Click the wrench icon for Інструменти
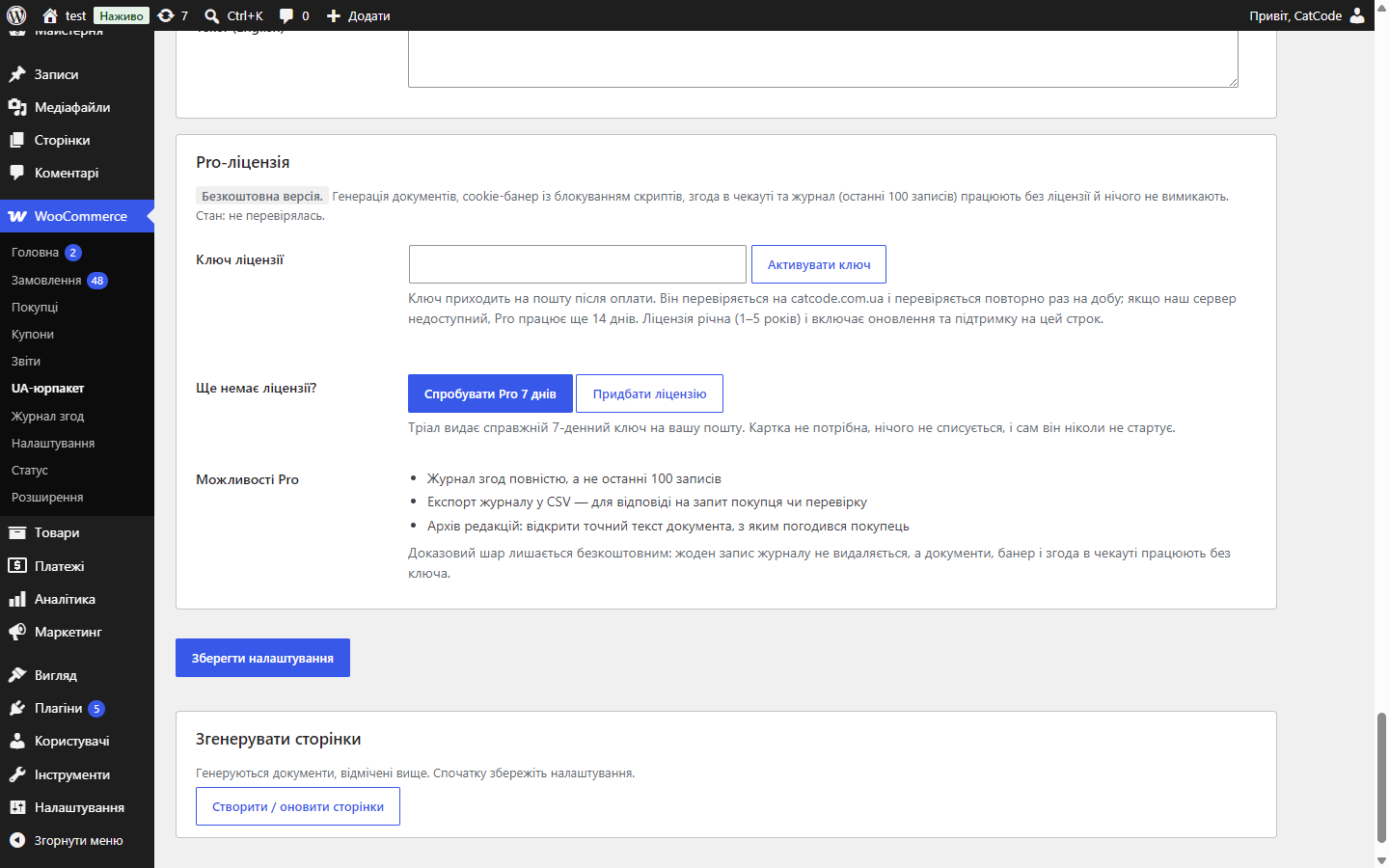Screen dimensions: 1389x868 coord(17,774)
